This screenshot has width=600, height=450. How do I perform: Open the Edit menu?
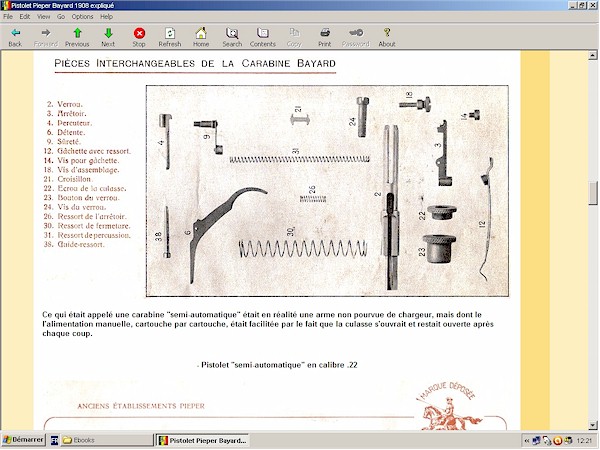(x=25, y=16)
